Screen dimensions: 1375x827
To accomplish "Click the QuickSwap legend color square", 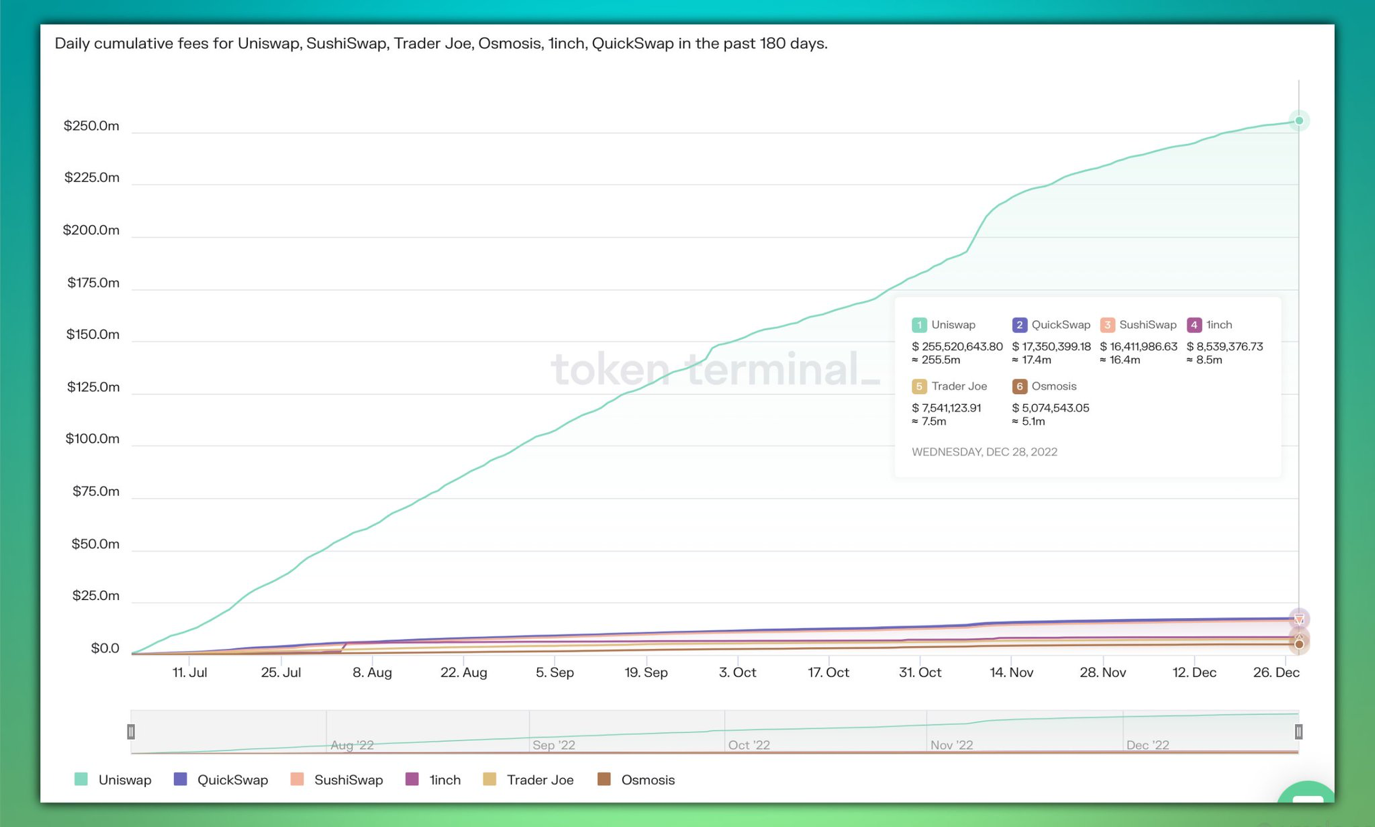I will click(180, 779).
